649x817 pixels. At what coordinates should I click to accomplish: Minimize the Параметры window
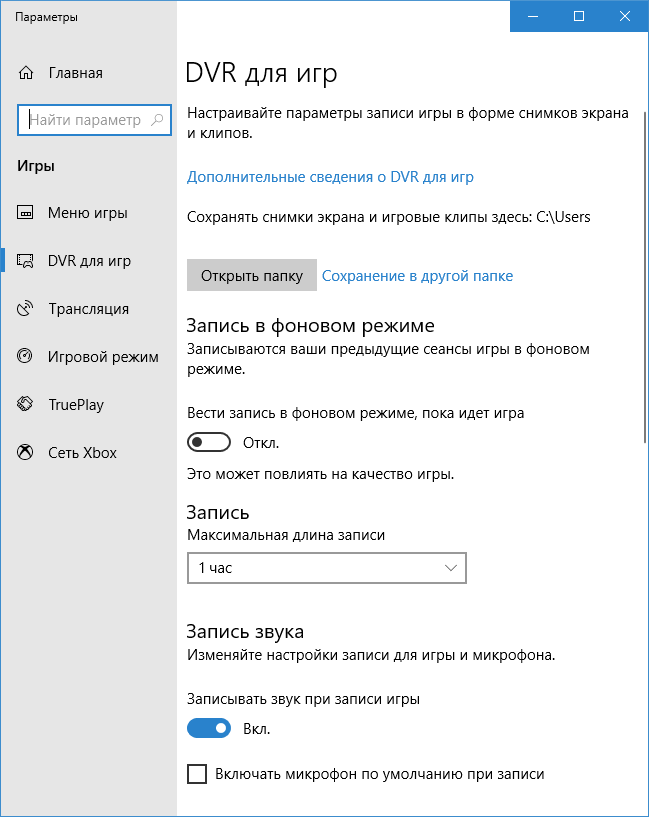(533, 16)
